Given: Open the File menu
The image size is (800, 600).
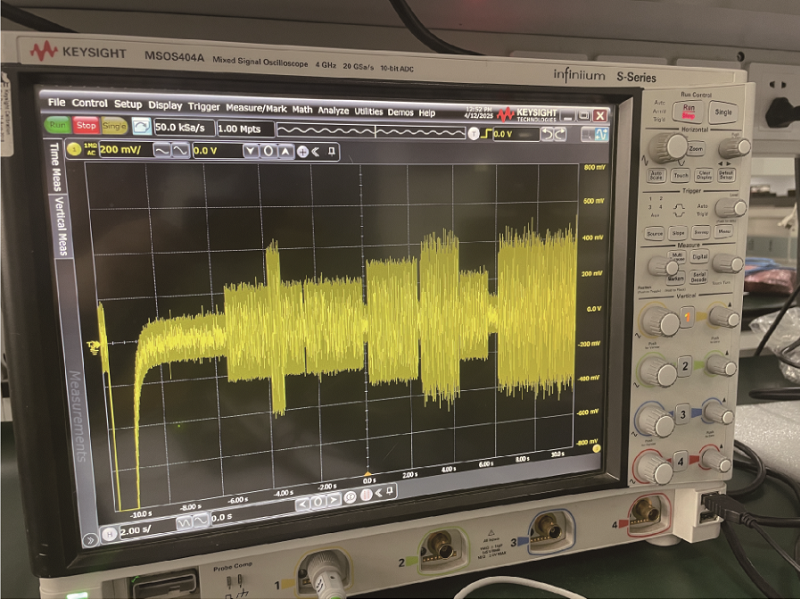Looking at the screenshot, I should pos(56,102).
